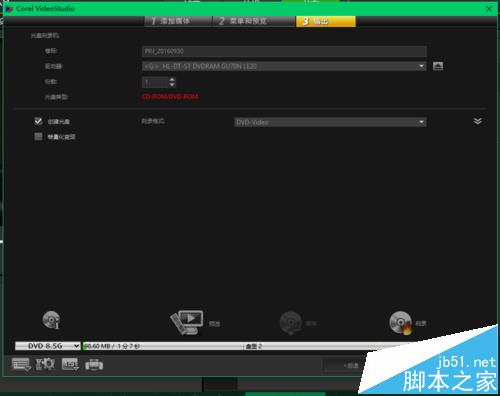Image resolution: width=500 pixels, height=396 pixels.
Task: Close the Corel VideoStudio dialog
Action: pyautogui.click(x=489, y=9)
